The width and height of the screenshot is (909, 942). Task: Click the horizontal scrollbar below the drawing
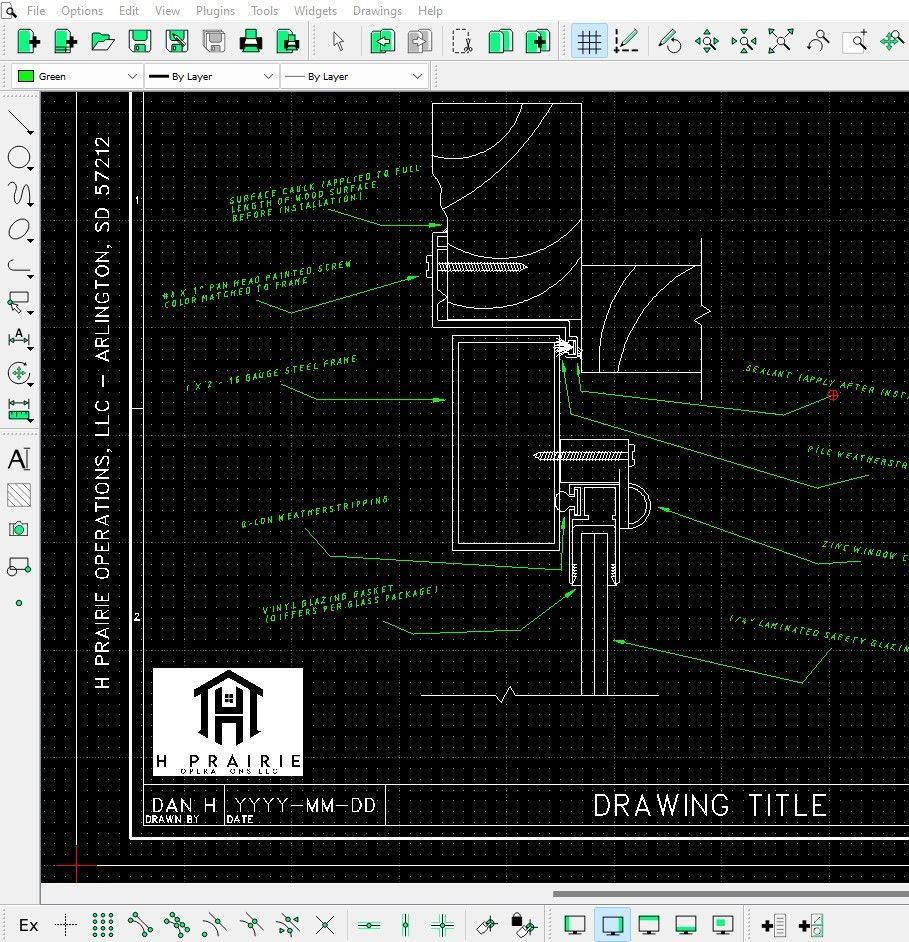pyautogui.click(x=730, y=894)
